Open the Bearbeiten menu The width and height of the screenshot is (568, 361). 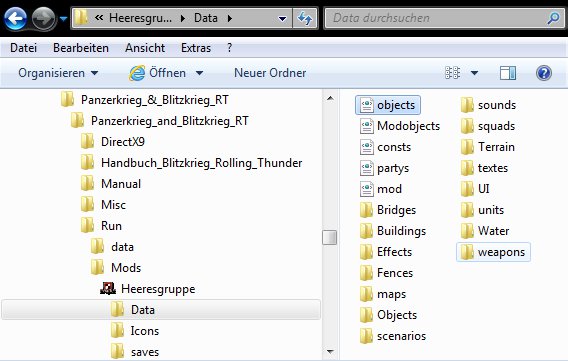point(81,48)
